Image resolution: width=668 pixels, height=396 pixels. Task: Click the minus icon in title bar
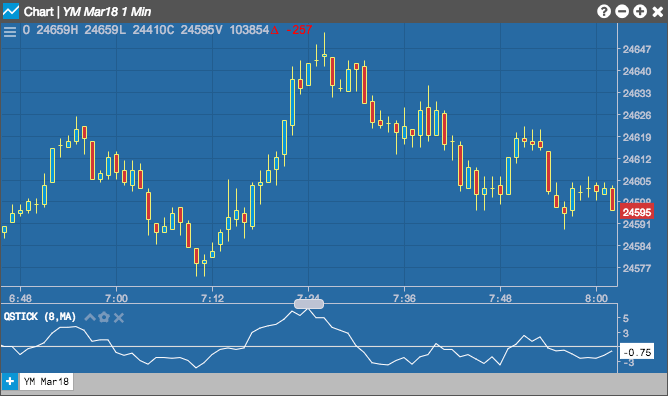(622, 11)
